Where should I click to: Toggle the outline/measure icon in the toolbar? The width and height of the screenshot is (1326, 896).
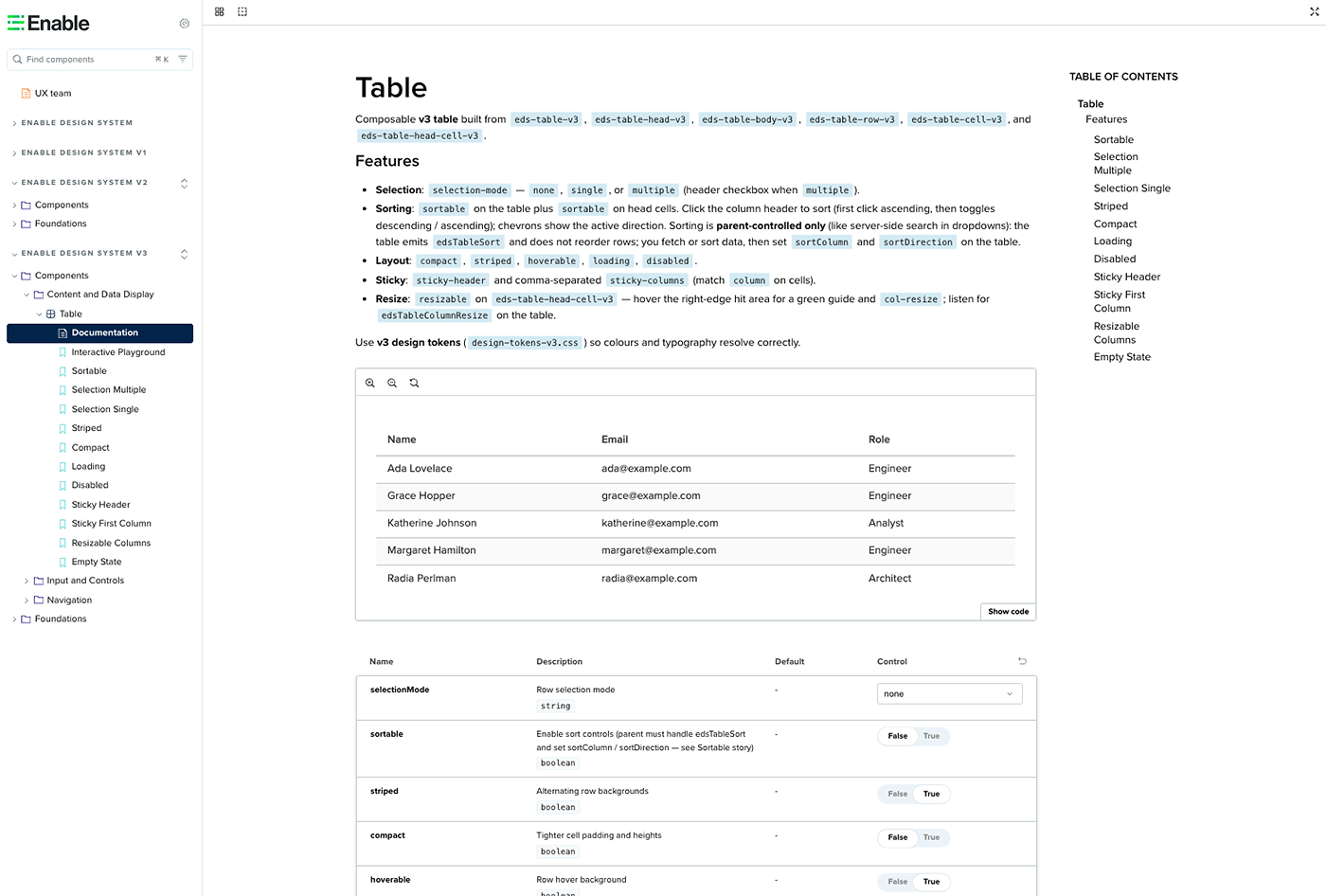pos(242,11)
